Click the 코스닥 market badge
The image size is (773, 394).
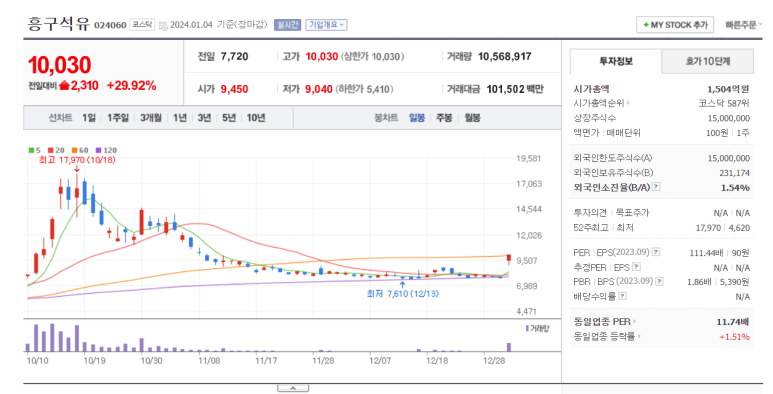pyautogui.click(x=142, y=25)
